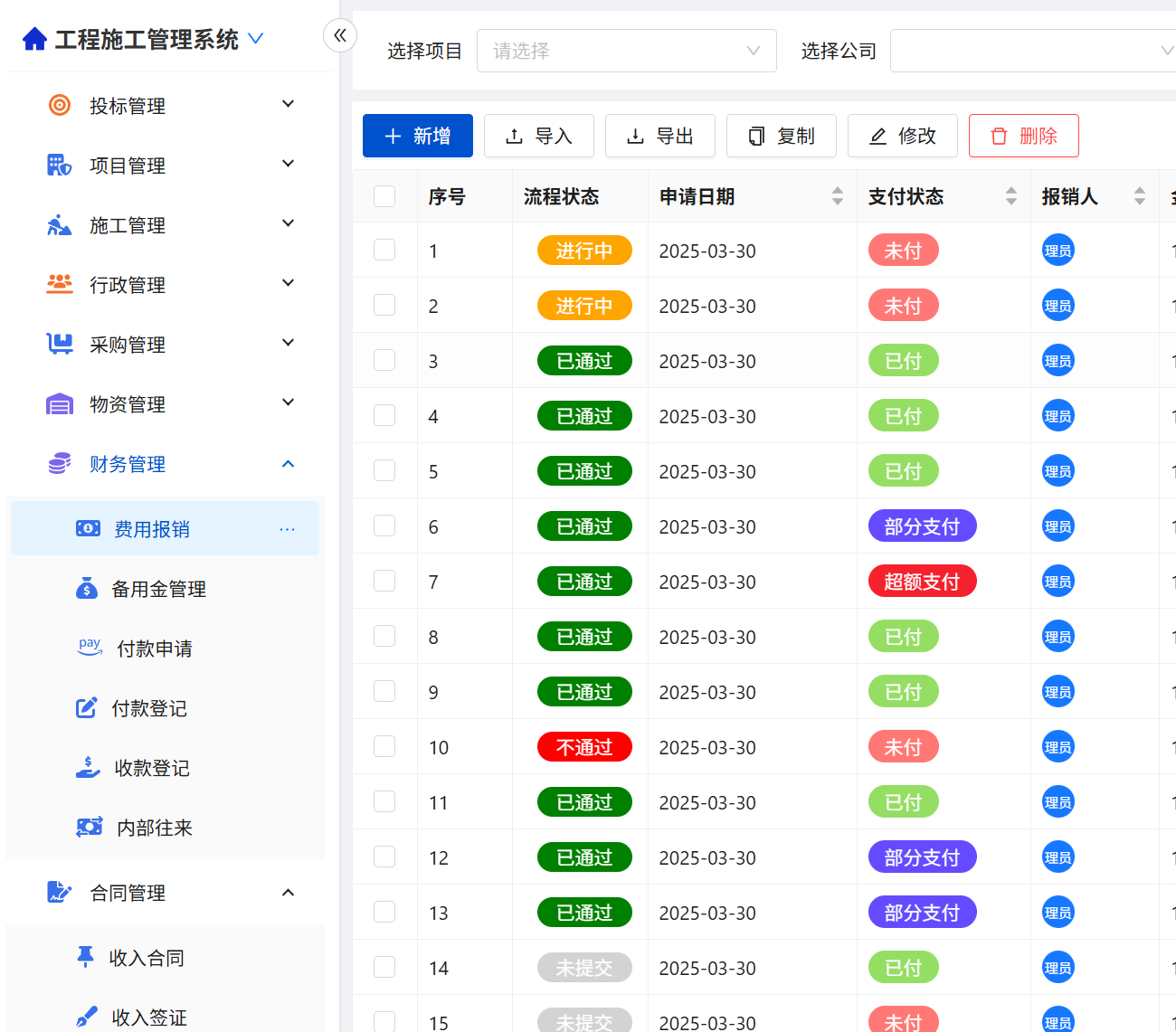Toggle the select-all checkbox in table header
This screenshot has width=1176, height=1032.
click(384, 196)
